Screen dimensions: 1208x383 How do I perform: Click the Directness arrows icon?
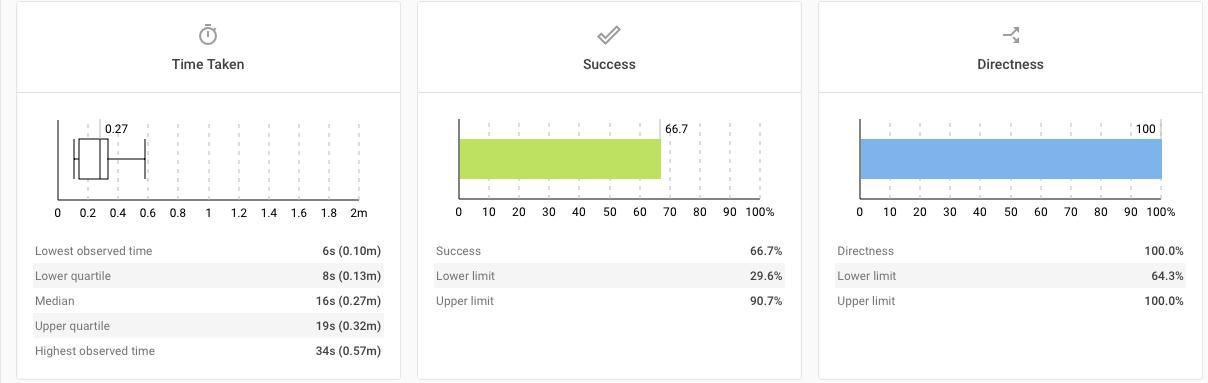coord(1010,35)
